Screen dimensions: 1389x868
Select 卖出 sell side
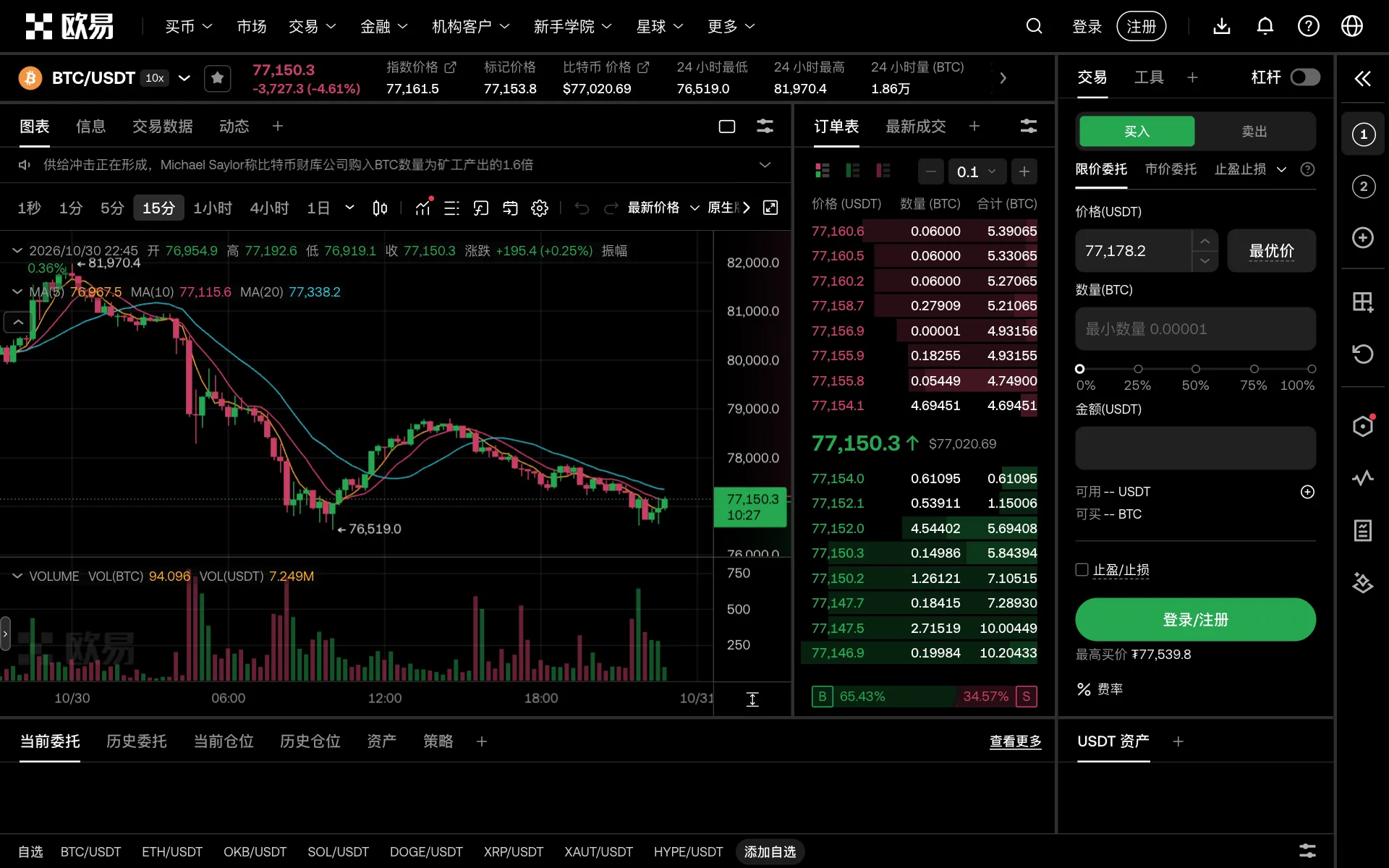(x=1254, y=132)
